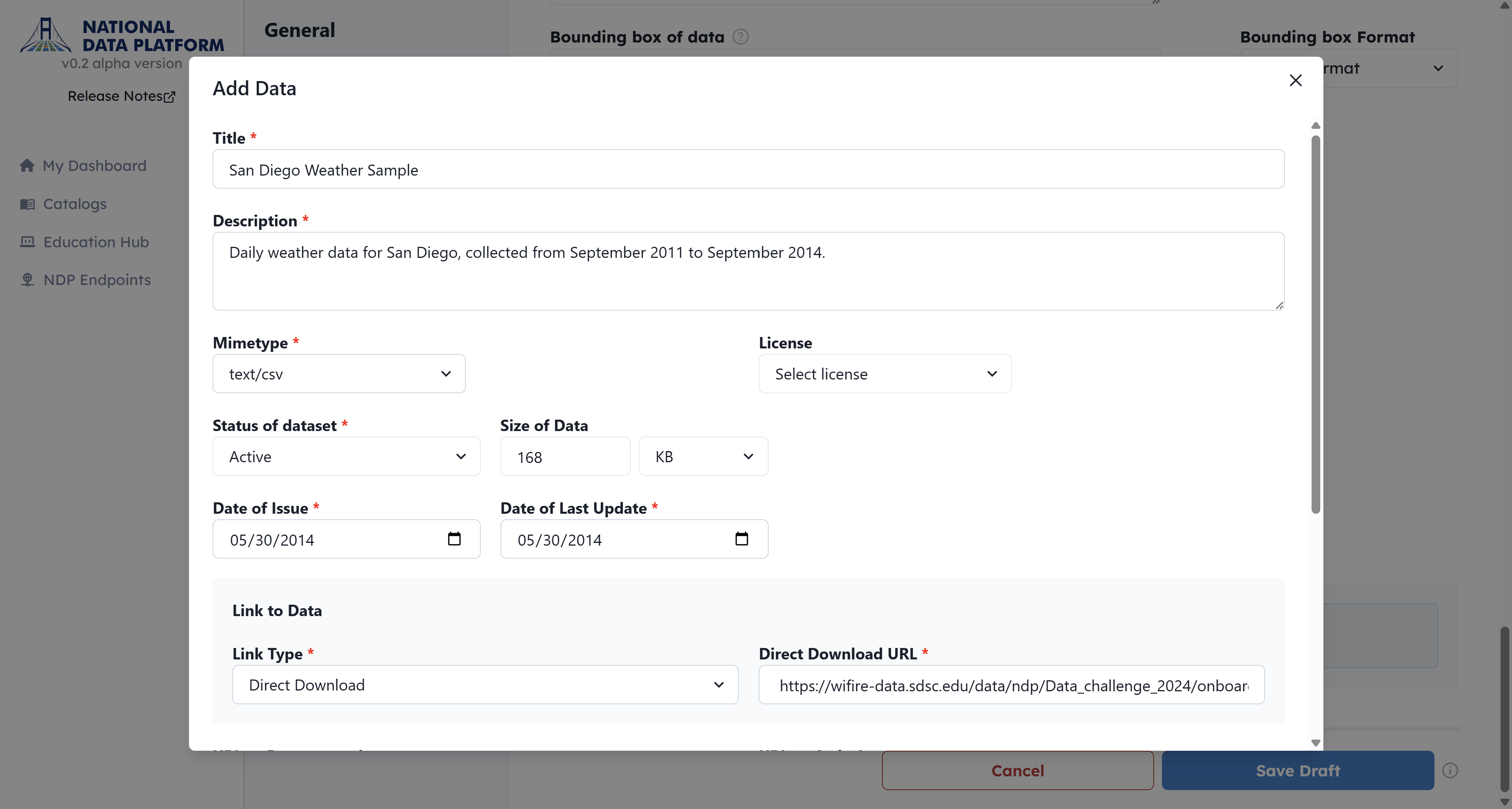Viewport: 1512px width, 809px height.
Task: Close the Add Data dialog
Action: [1295, 80]
